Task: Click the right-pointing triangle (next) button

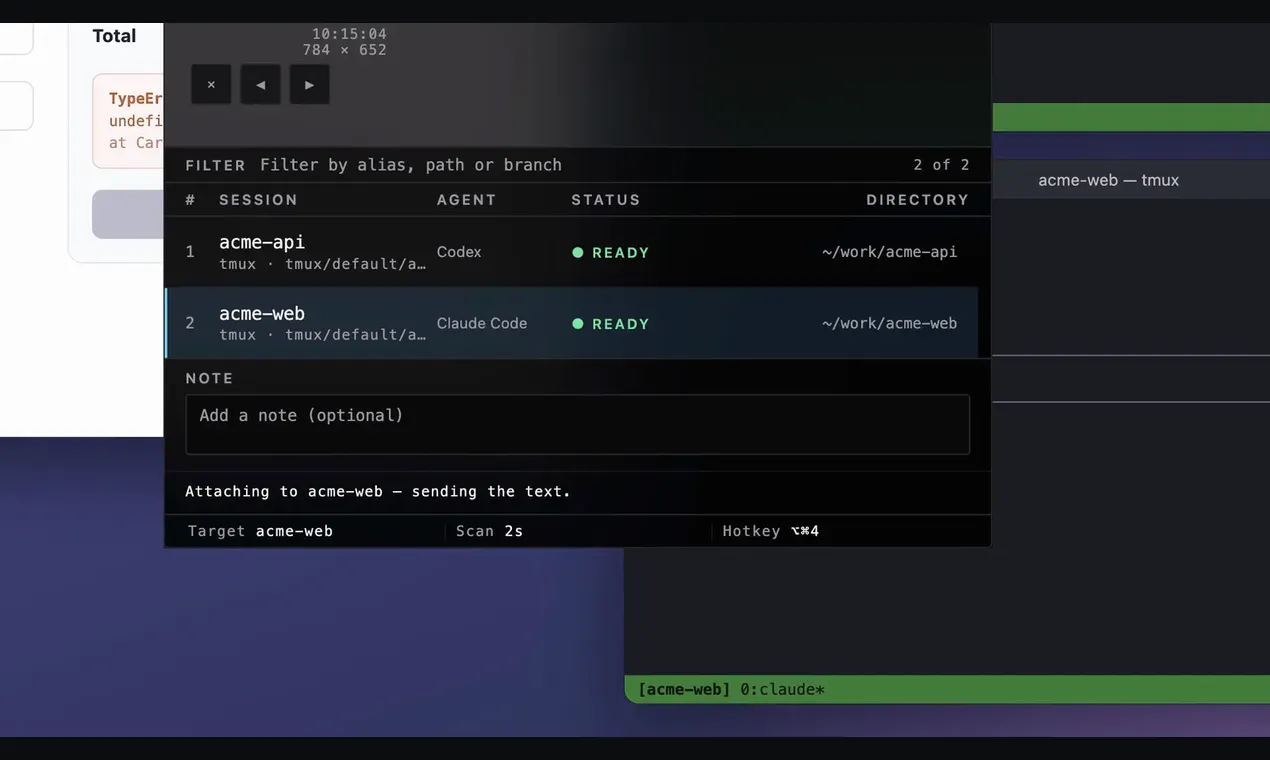Action: [x=310, y=85]
